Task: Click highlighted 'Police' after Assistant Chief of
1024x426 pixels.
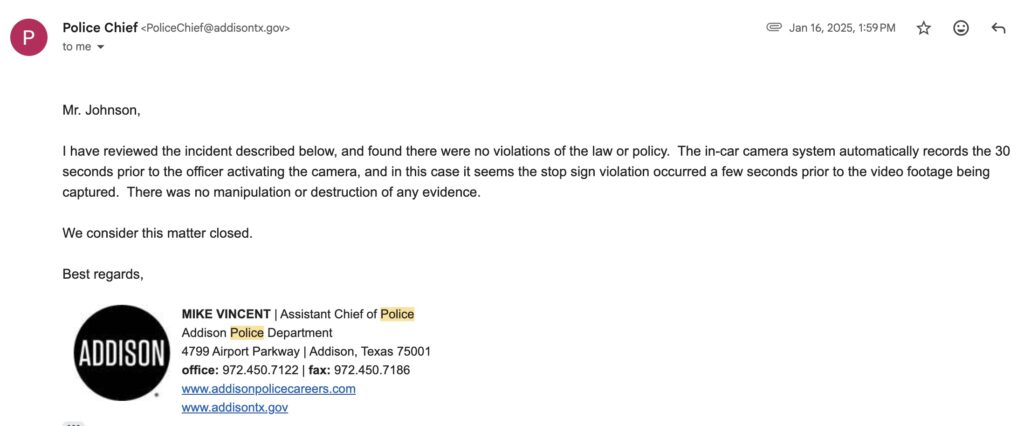Action: click(x=397, y=314)
